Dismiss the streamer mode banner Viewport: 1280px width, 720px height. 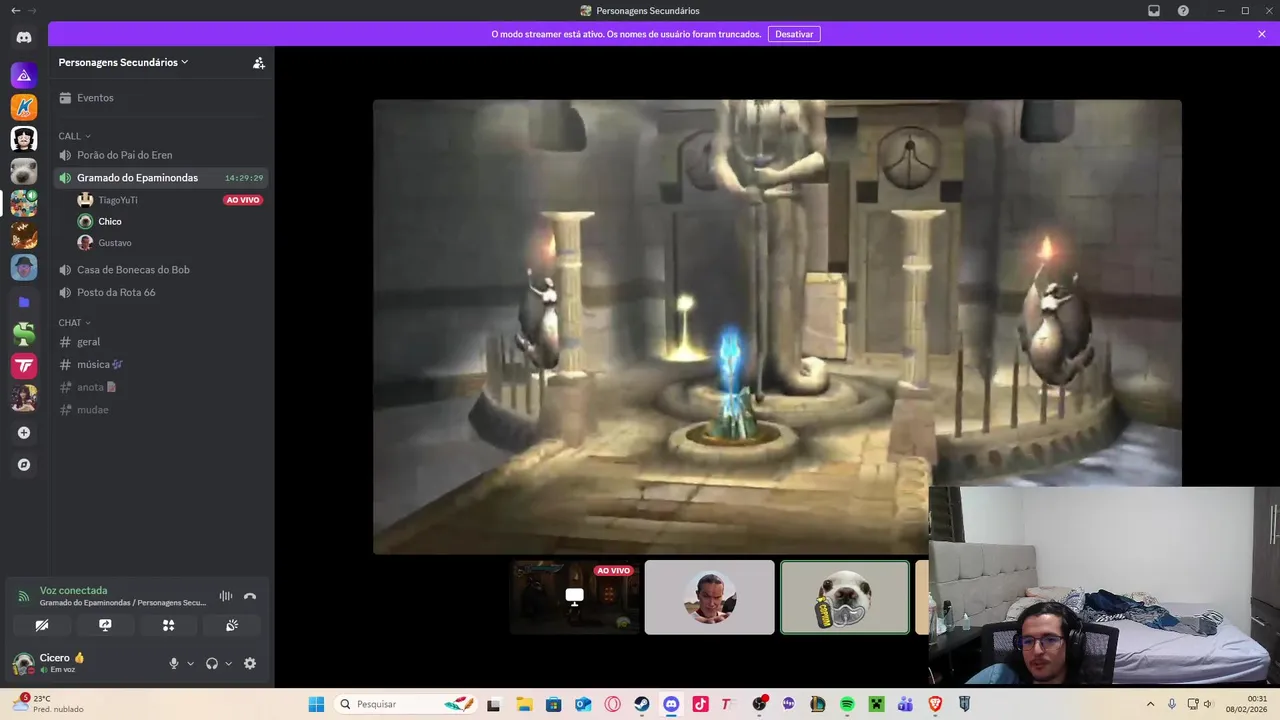click(1262, 34)
